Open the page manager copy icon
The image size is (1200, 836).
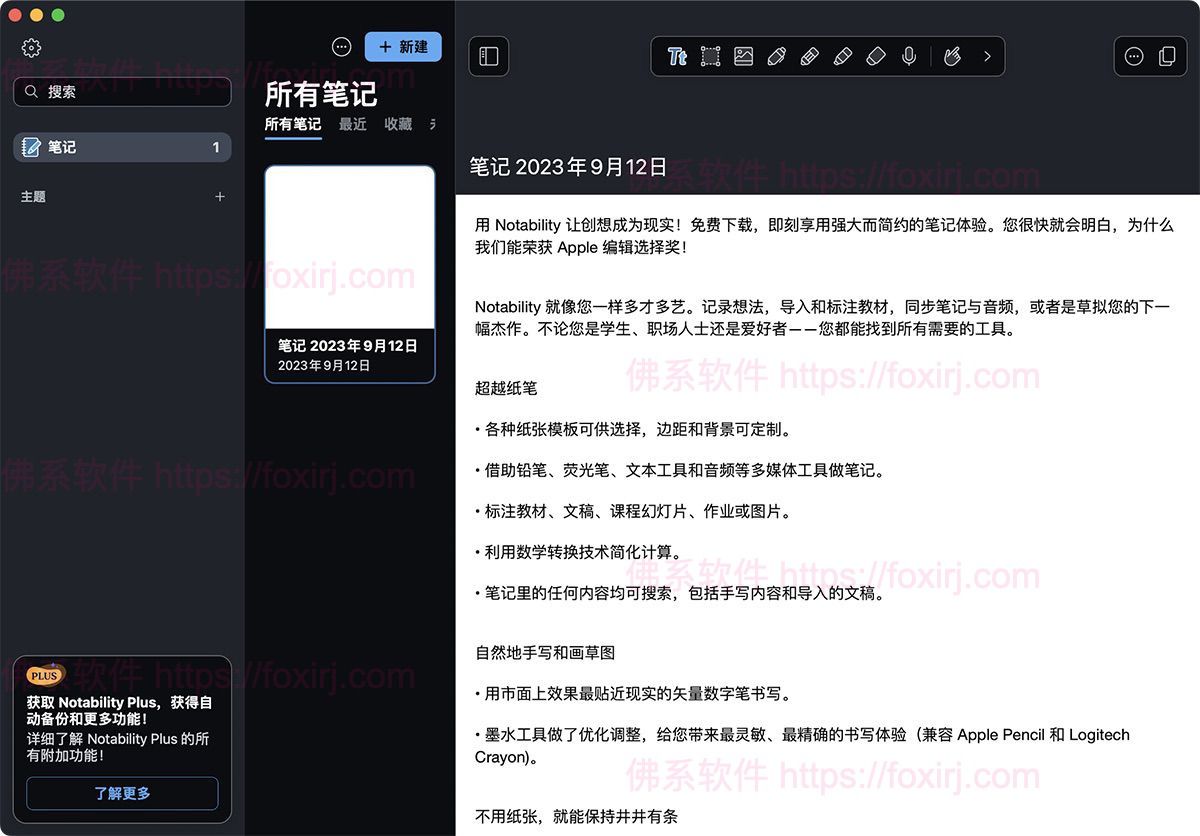click(1167, 57)
